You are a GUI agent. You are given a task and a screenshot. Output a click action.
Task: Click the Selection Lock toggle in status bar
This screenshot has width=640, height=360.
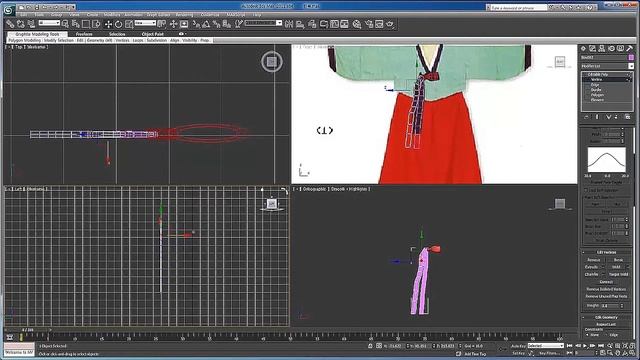(x=370, y=346)
